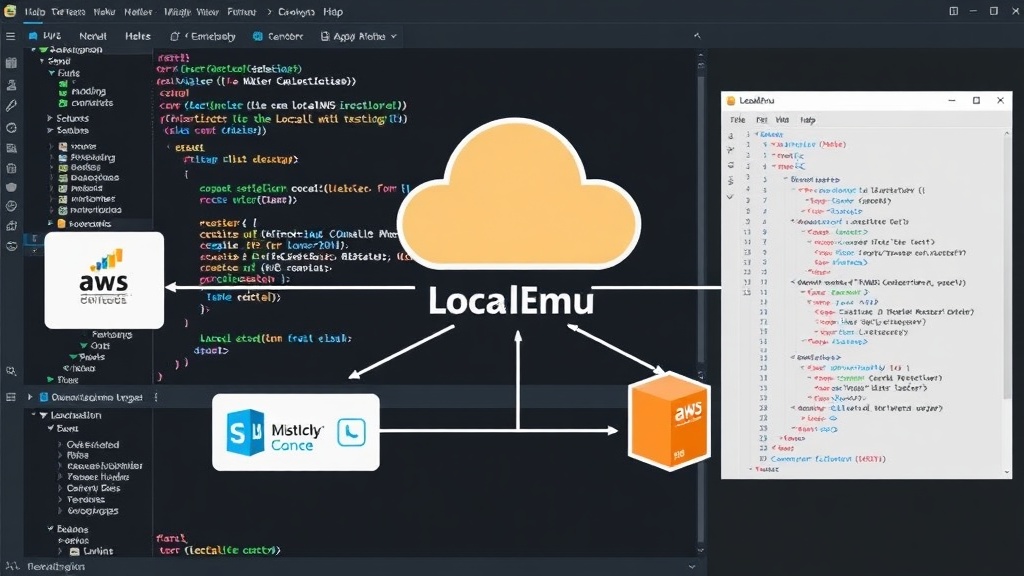Expand the 'Solunts' folder in the file tree
This screenshot has width=1024, height=576.
pos(50,118)
